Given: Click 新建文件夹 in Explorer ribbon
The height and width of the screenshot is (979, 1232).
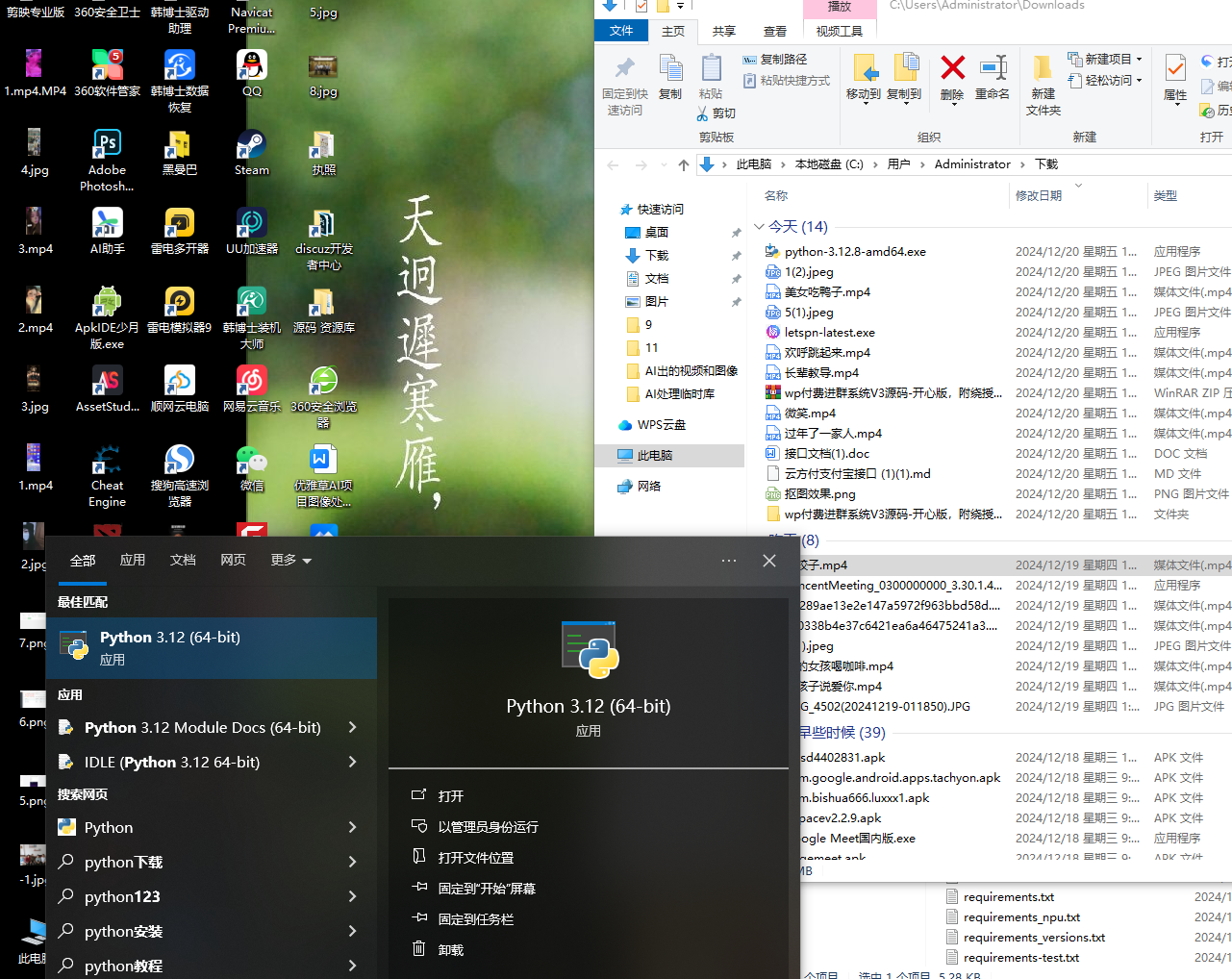Looking at the screenshot, I should point(1043,85).
